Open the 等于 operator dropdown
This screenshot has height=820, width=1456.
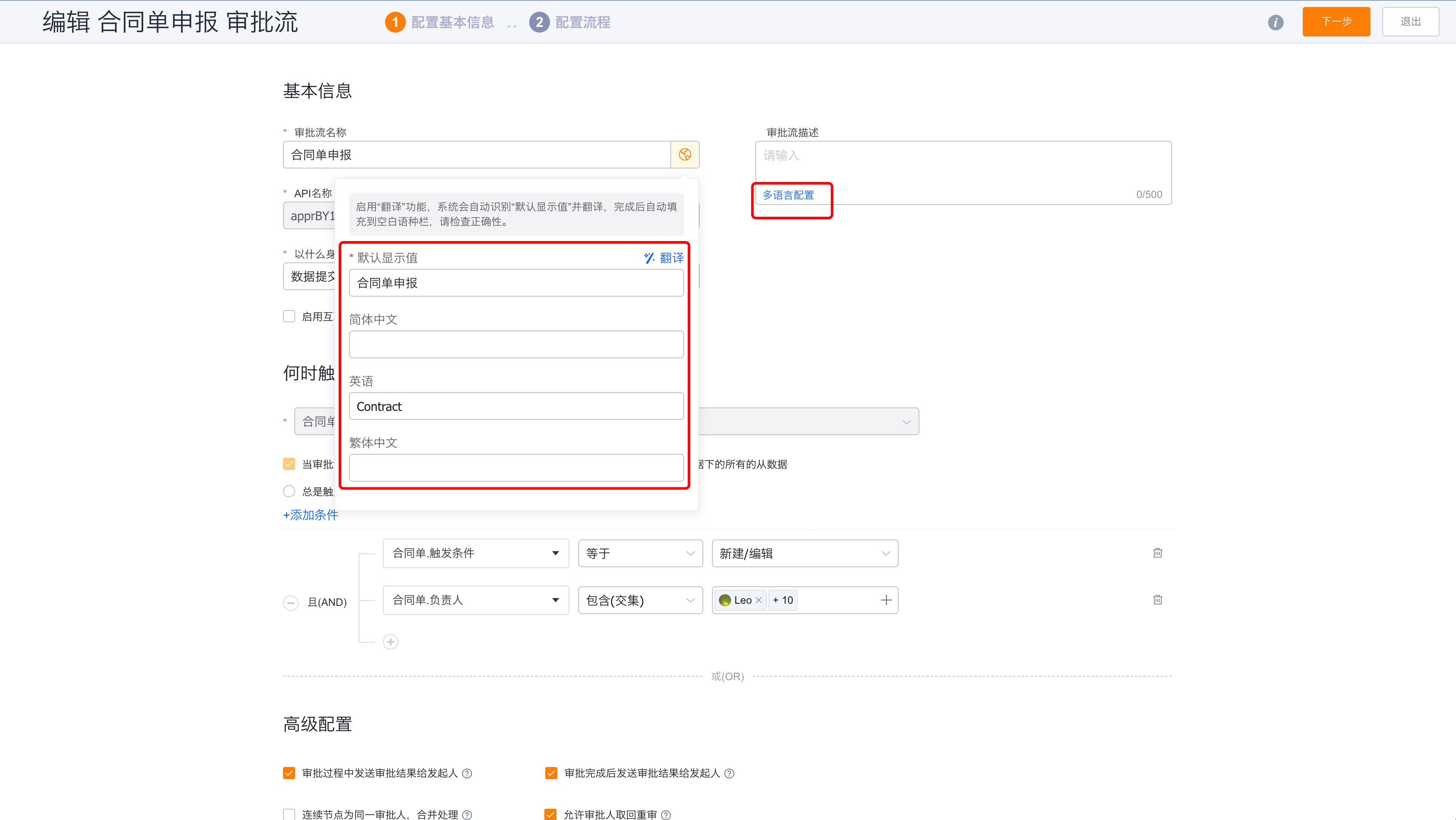click(640, 553)
